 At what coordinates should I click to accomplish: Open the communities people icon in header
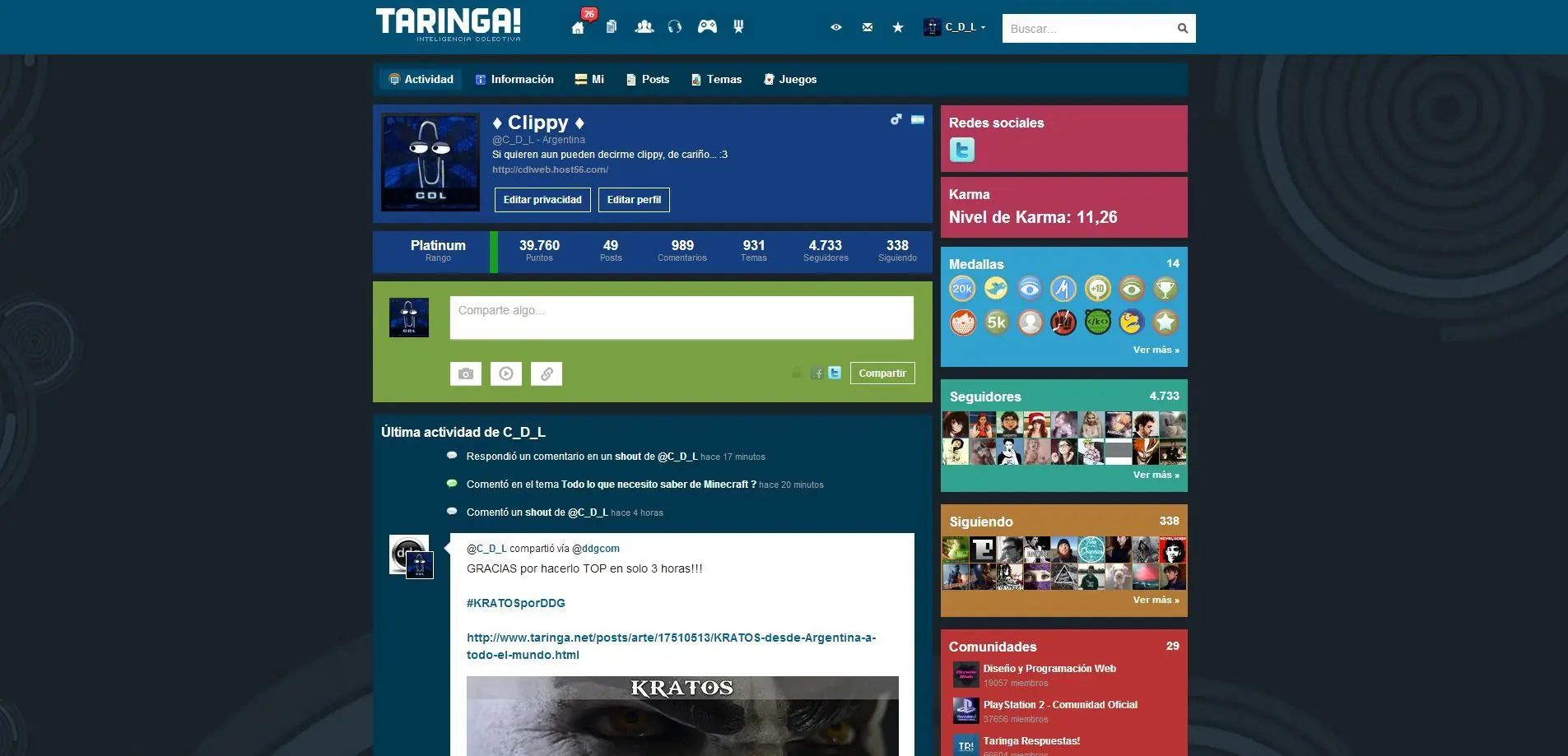tap(644, 27)
